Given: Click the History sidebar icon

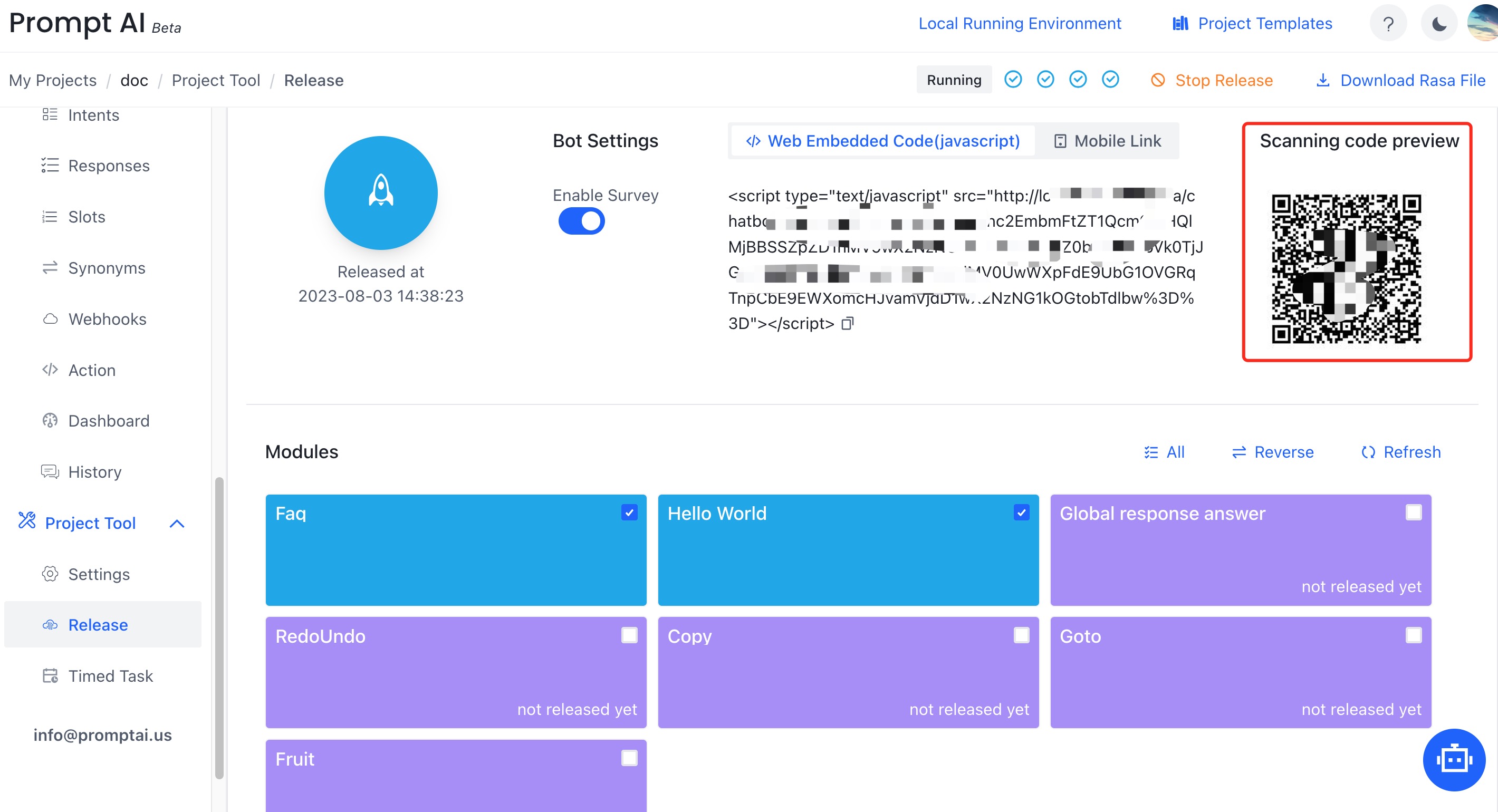Looking at the screenshot, I should [x=49, y=471].
